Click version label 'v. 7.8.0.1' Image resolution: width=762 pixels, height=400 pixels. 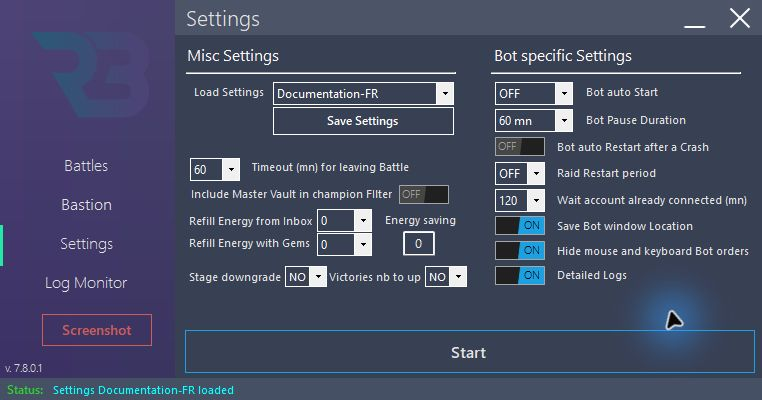point(24,368)
